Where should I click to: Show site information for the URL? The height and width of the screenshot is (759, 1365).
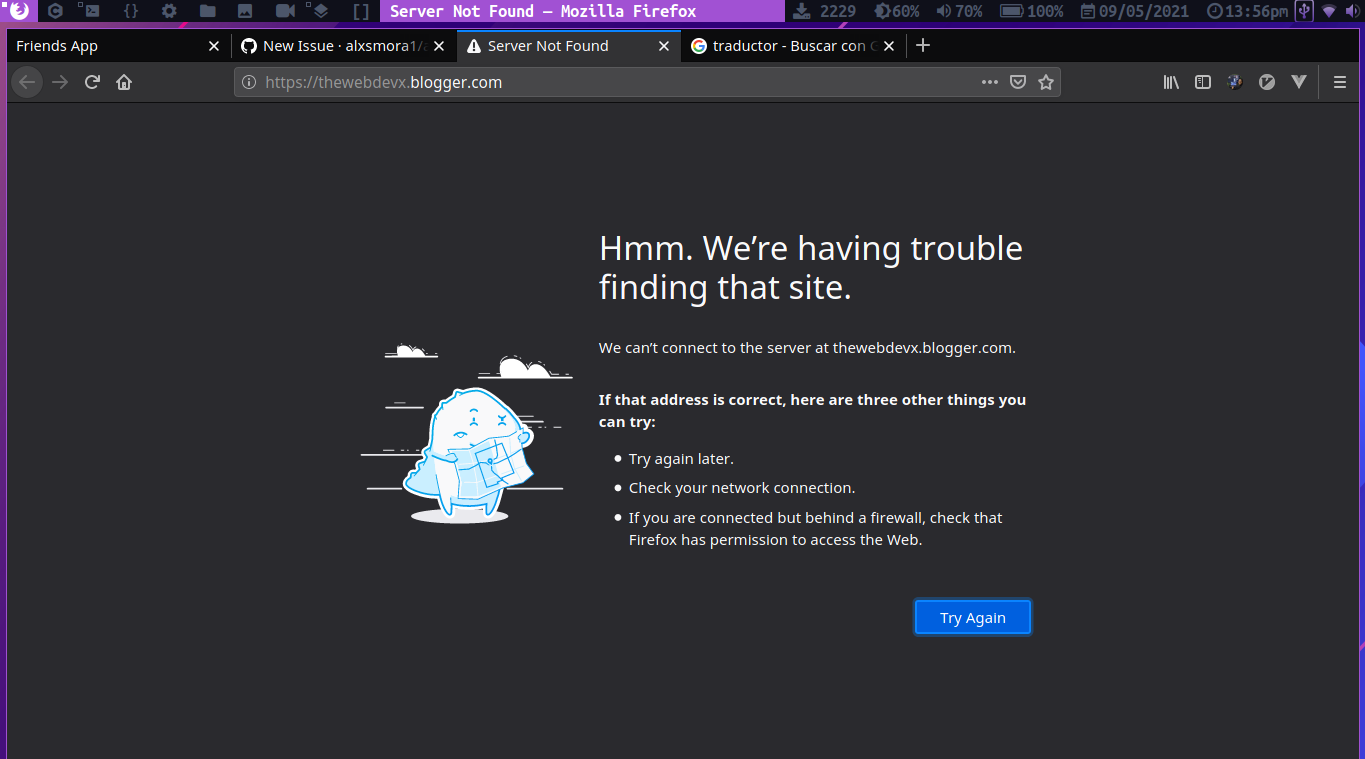(x=249, y=82)
